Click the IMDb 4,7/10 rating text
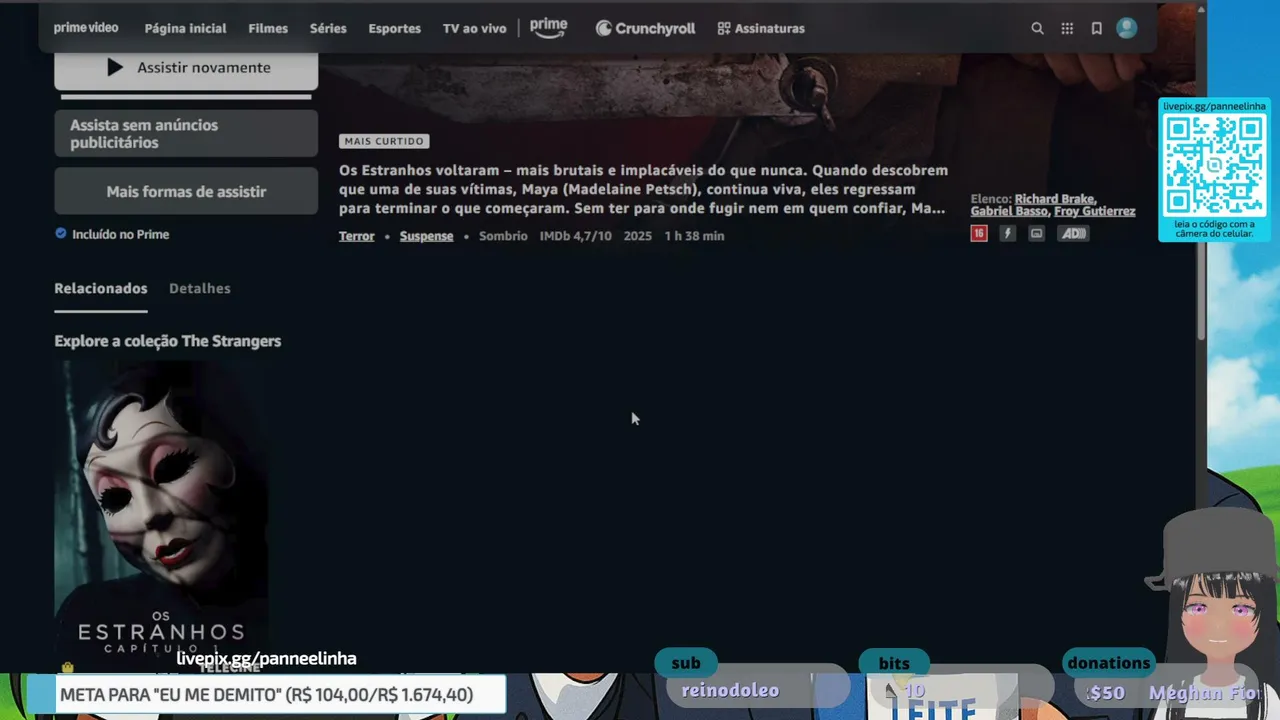The height and width of the screenshot is (720, 1280). (x=575, y=236)
